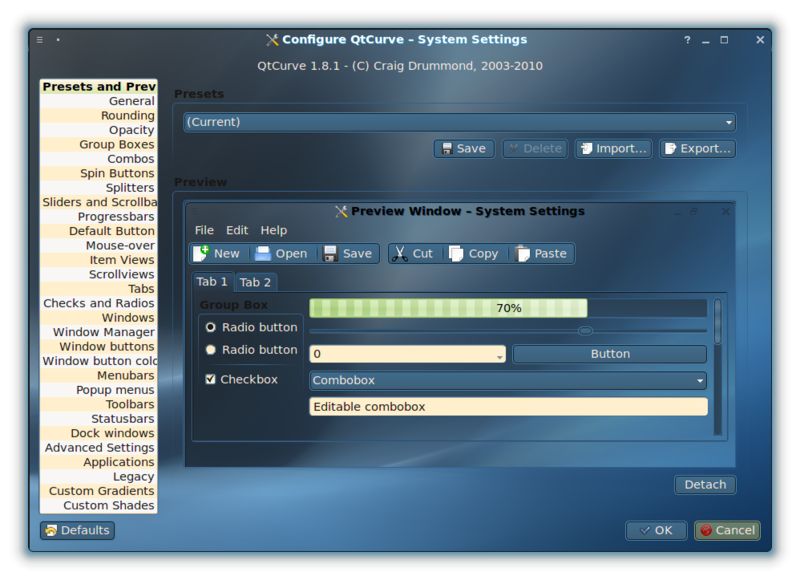Click the Copy pages icon
Screen dimensions: 800x580
(456, 254)
